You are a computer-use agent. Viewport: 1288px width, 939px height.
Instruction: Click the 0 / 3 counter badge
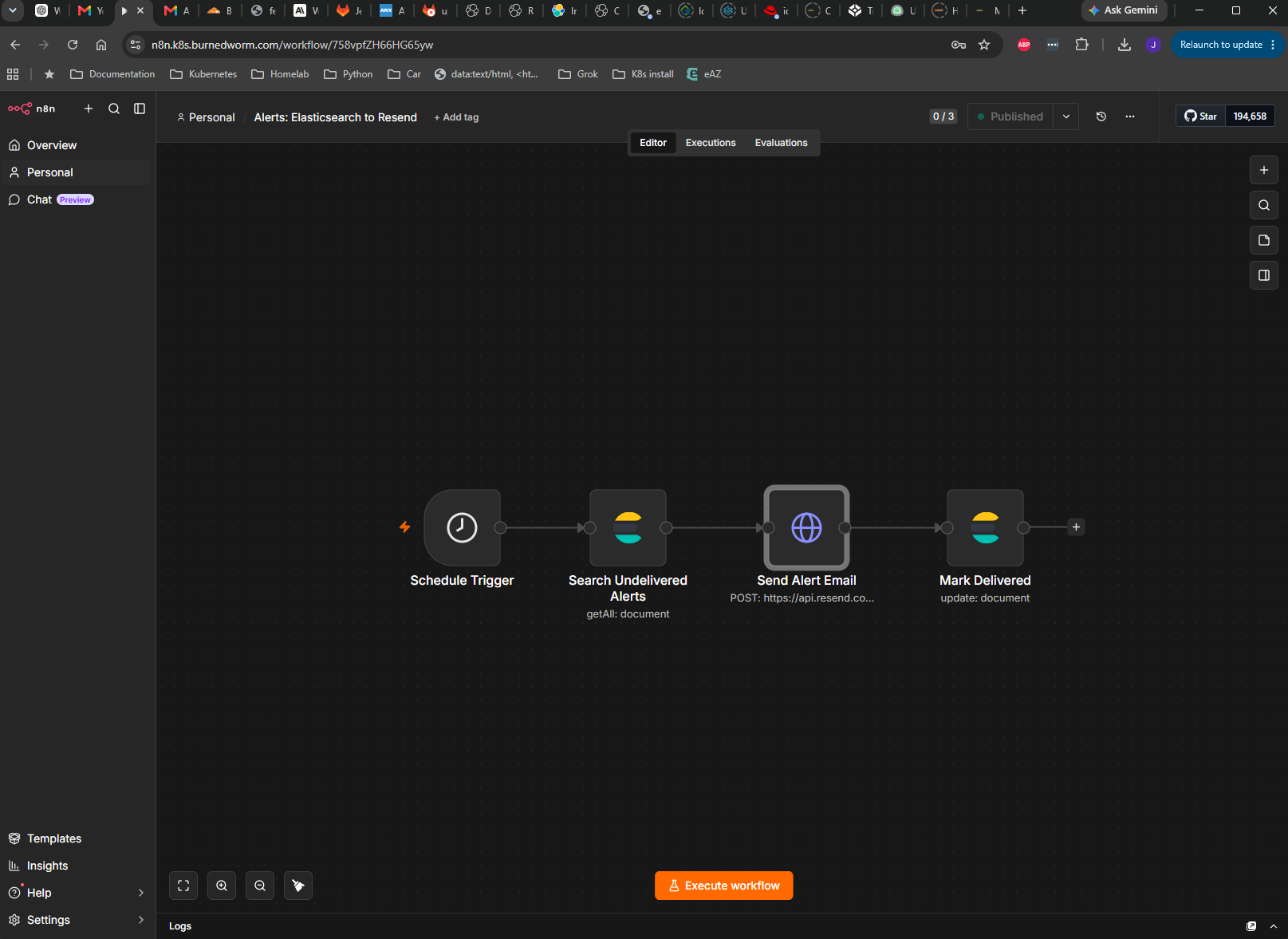point(943,116)
